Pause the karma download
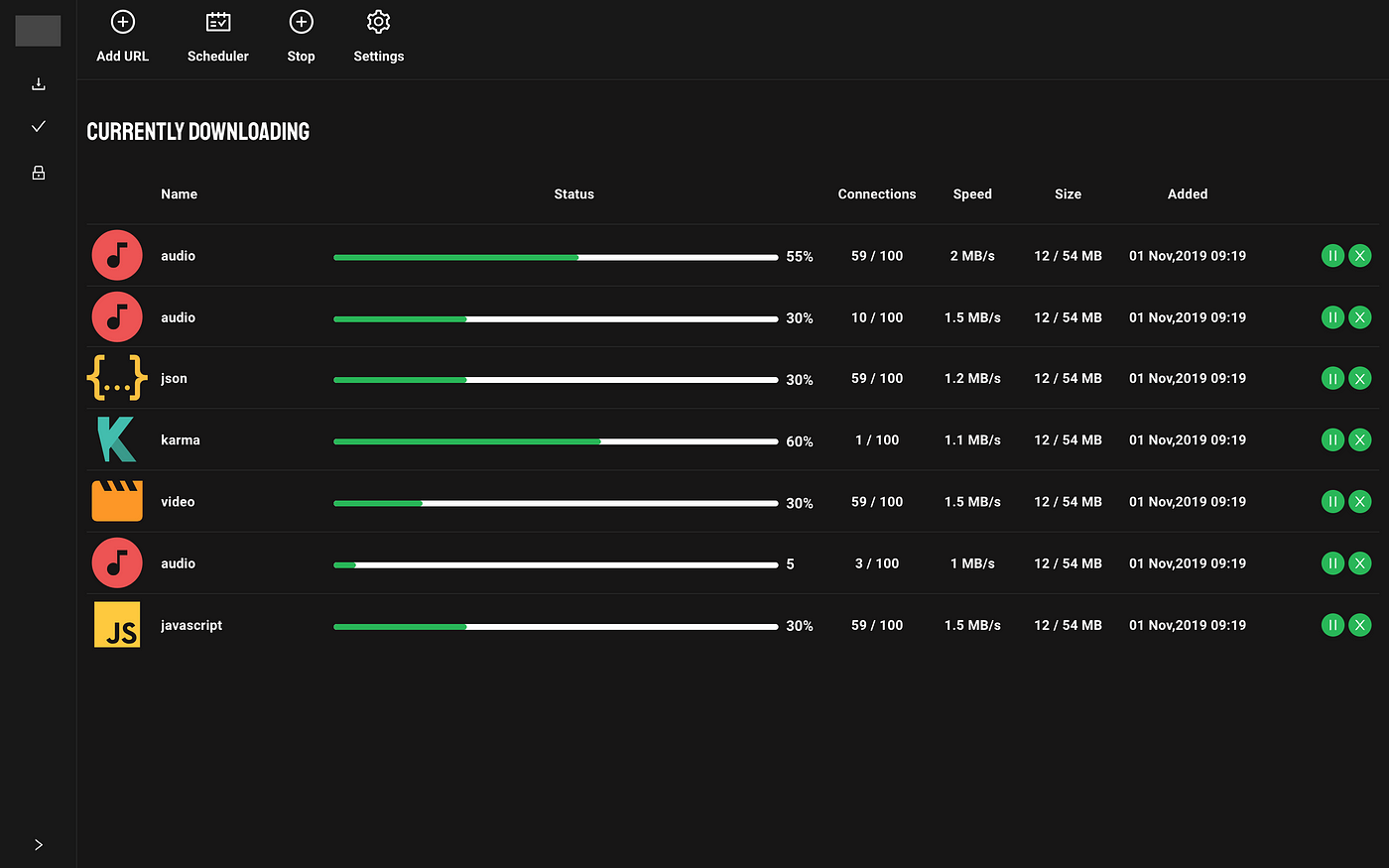 click(x=1332, y=440)
